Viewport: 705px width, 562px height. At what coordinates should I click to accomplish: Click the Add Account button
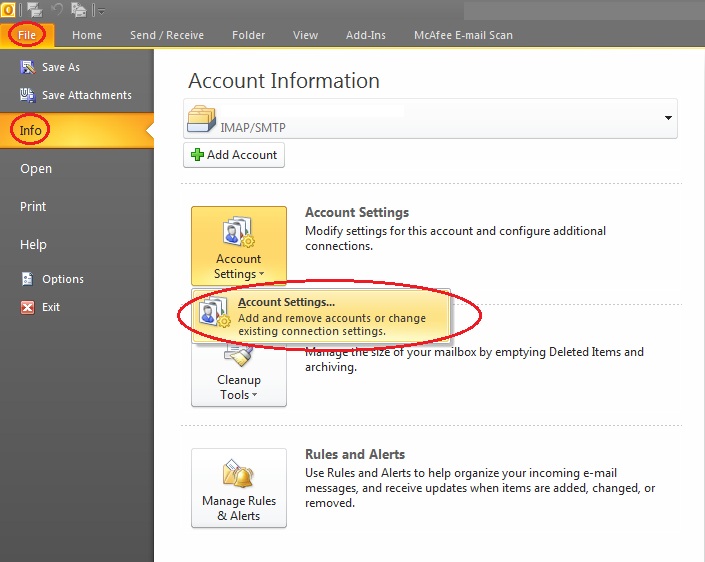tap(234, 155)
